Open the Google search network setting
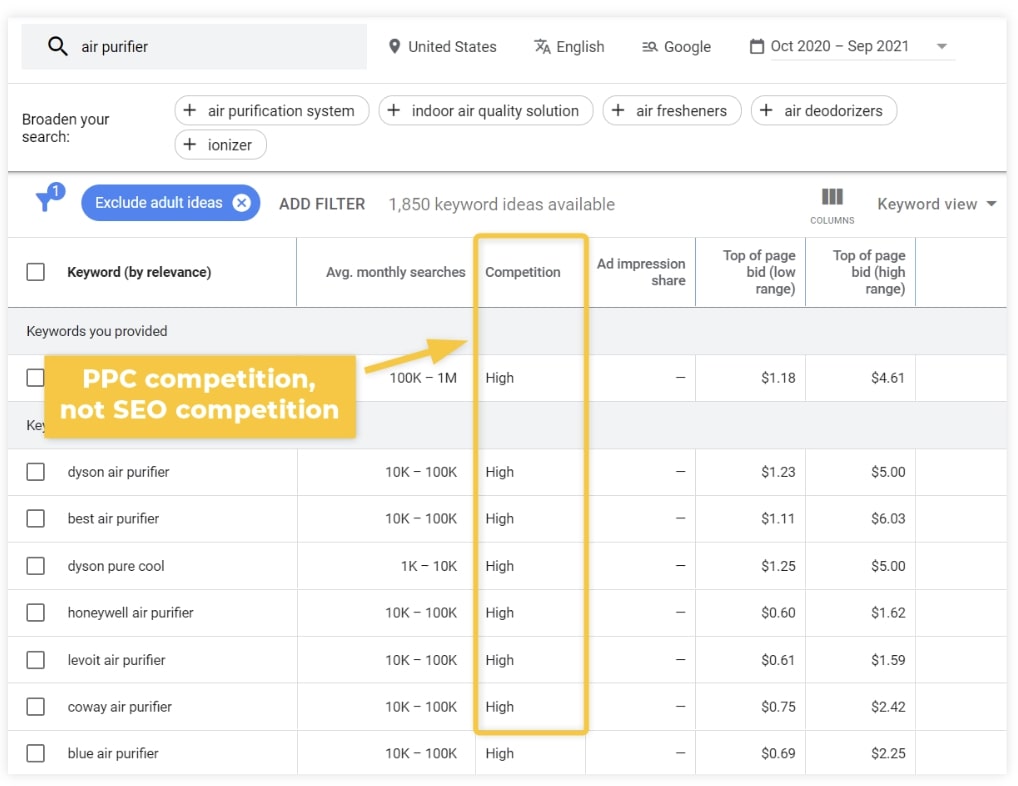Image resolution: width=1018 pixels, height=786 pixels. coord(676,47)
